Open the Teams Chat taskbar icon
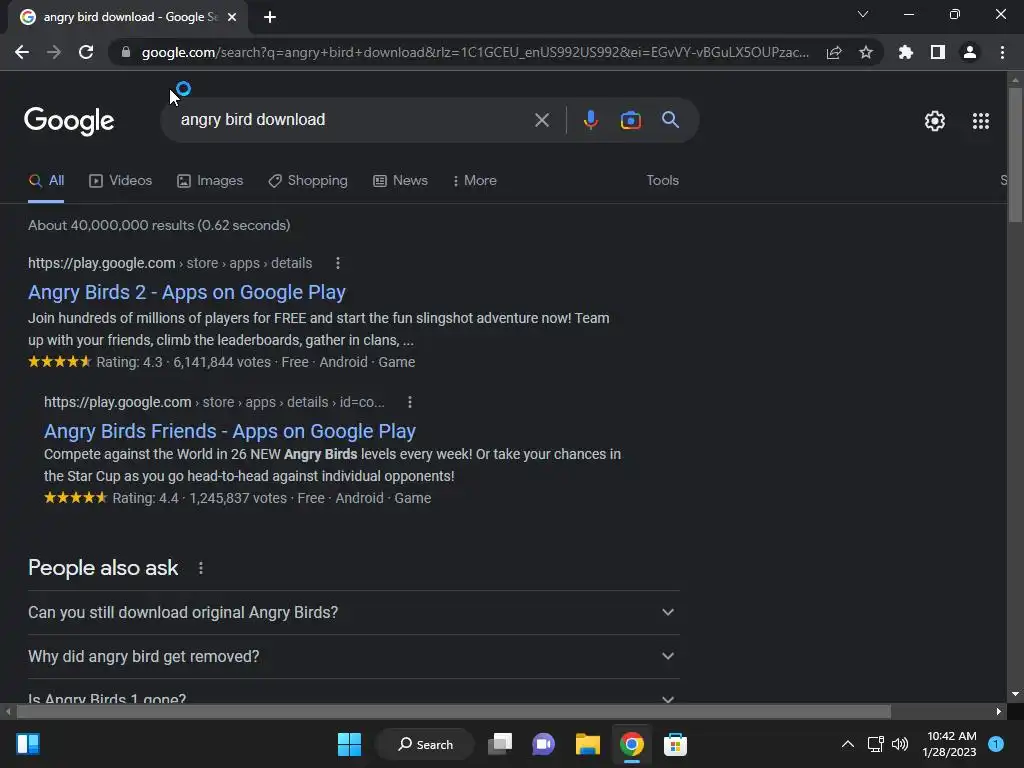The image size is (1024, 768). (x=543, y=744)
